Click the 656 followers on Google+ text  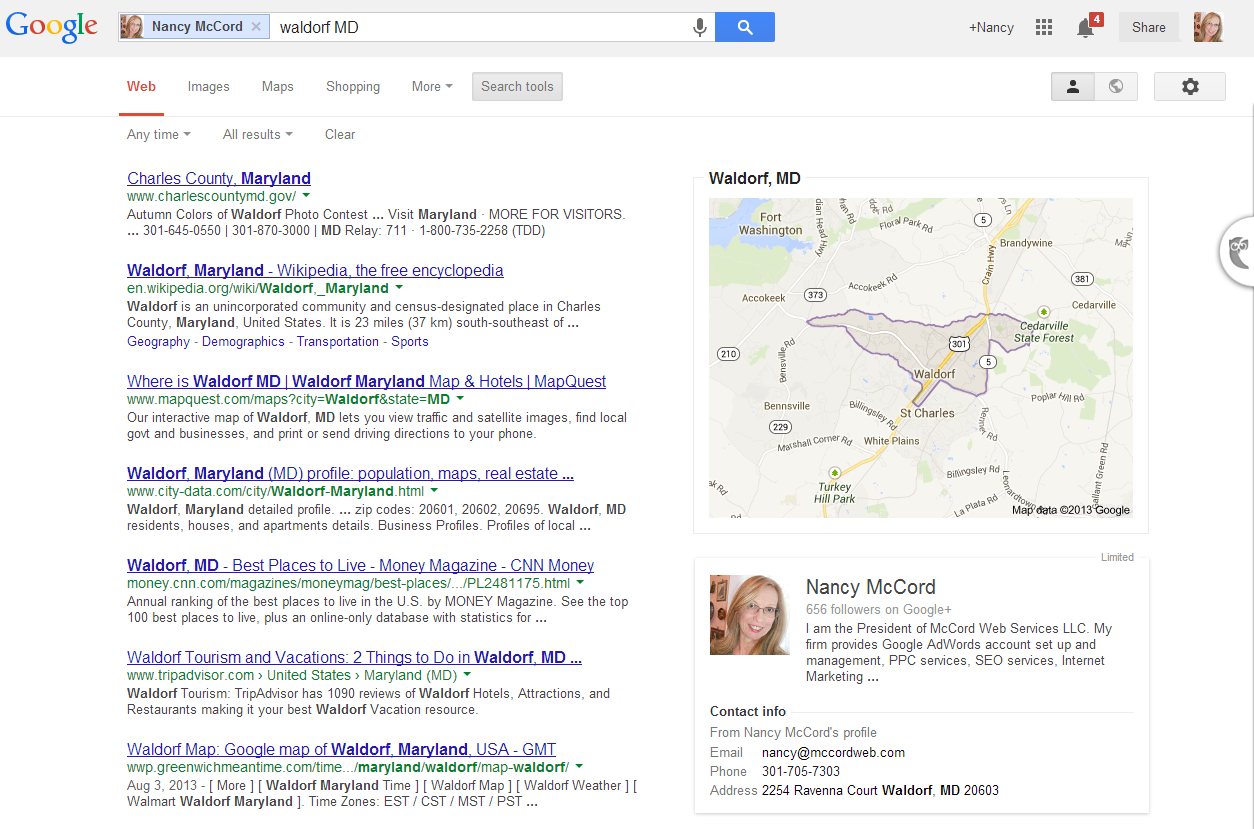point(879,609)
